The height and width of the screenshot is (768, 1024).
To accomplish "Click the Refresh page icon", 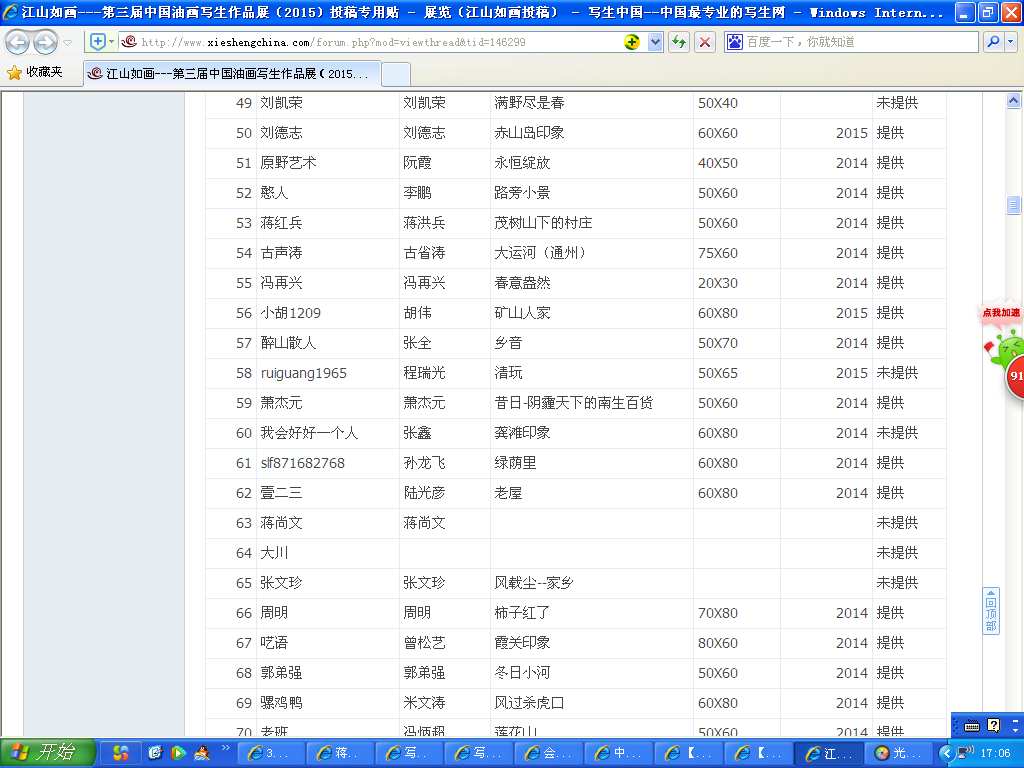I will 679,42.
